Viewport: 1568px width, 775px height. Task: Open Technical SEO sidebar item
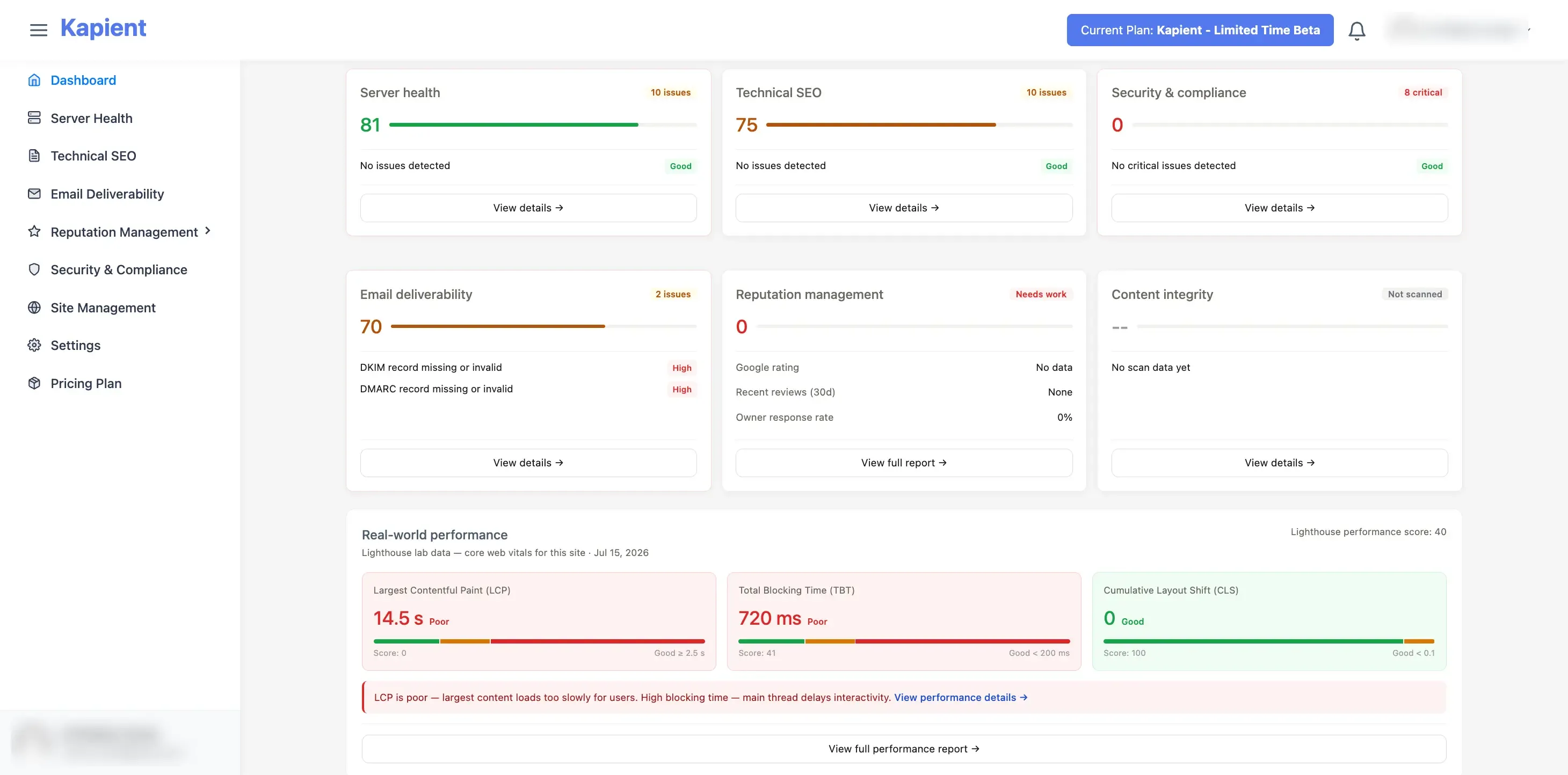click(x=93, y=156)
